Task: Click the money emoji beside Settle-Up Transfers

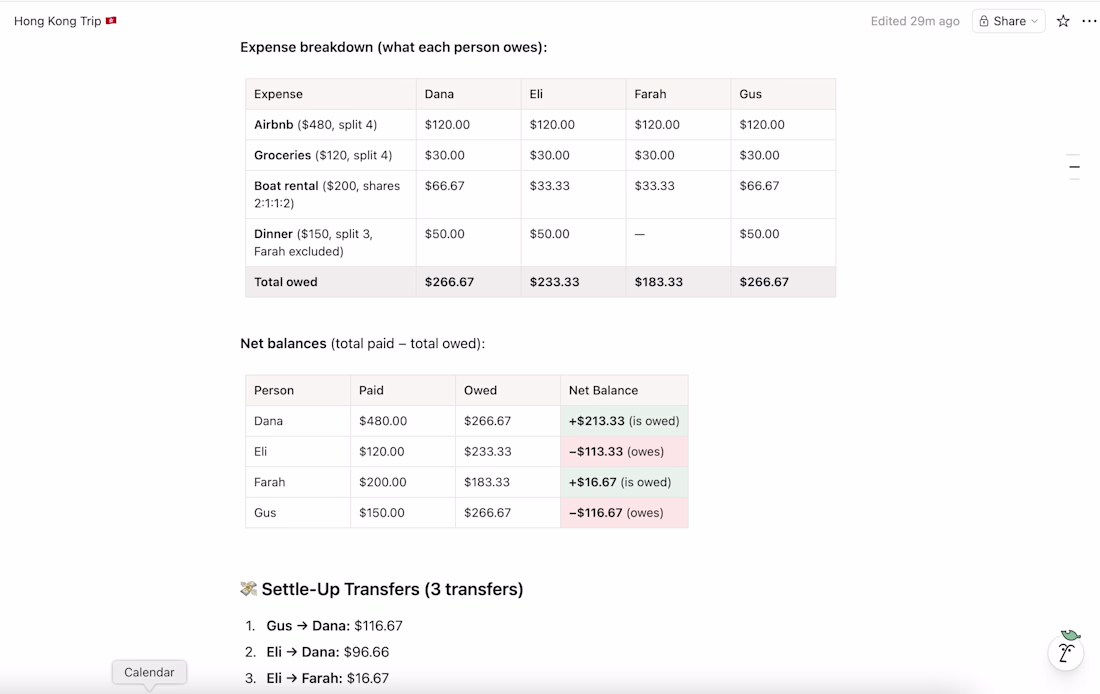Action: [x=249, y=589]
